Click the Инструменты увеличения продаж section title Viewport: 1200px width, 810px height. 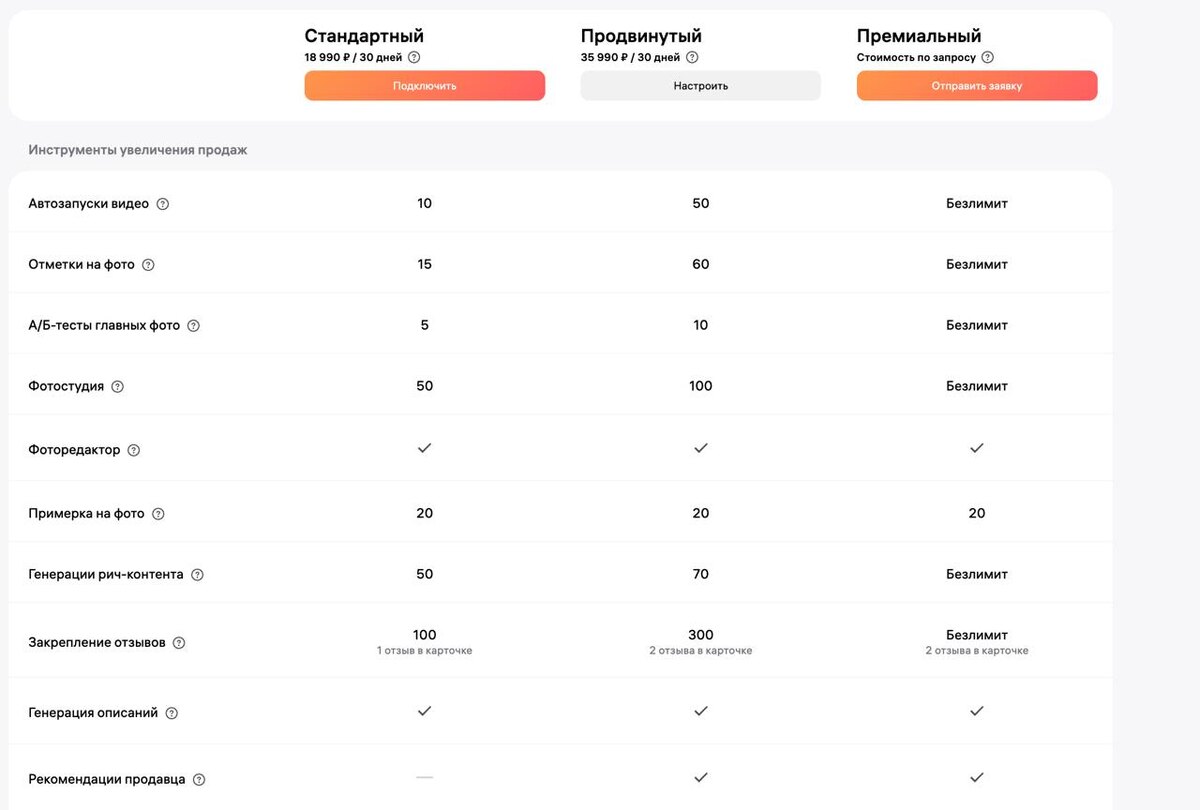coord(137,150)
